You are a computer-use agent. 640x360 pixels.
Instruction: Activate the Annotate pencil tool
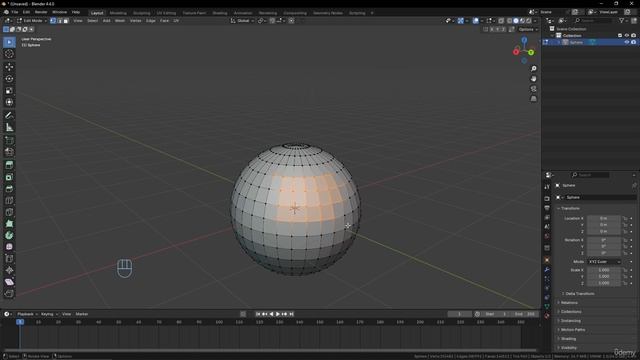[x=9, y=116]
